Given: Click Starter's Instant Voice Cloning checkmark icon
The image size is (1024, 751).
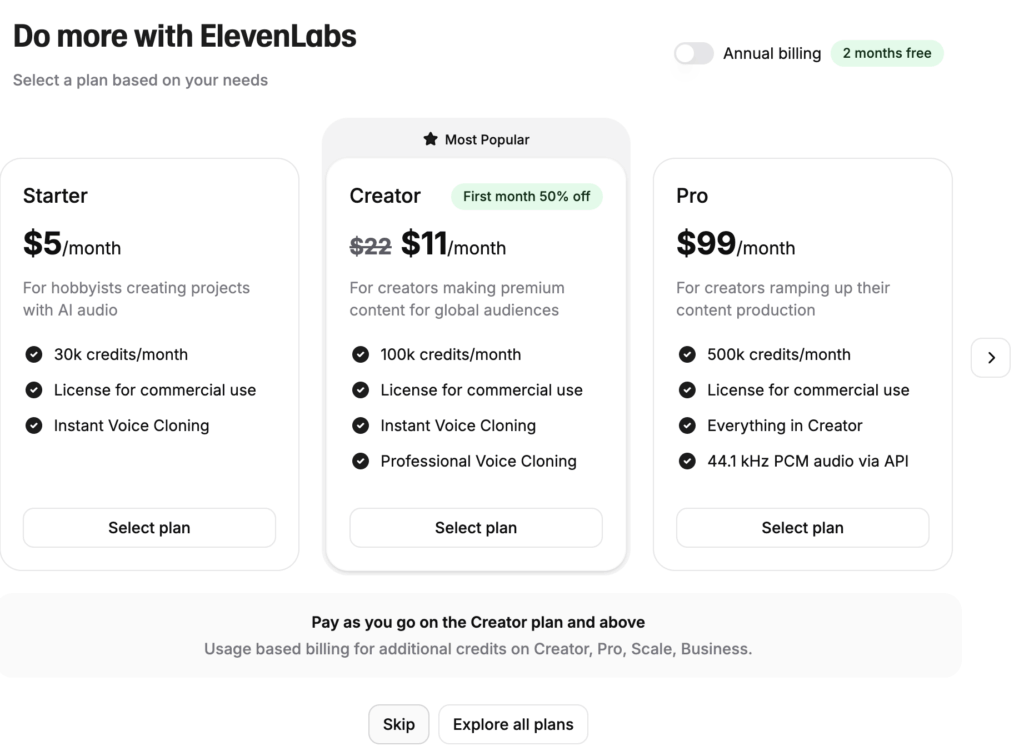Looking at the screenshot, I should coord(34,425).
